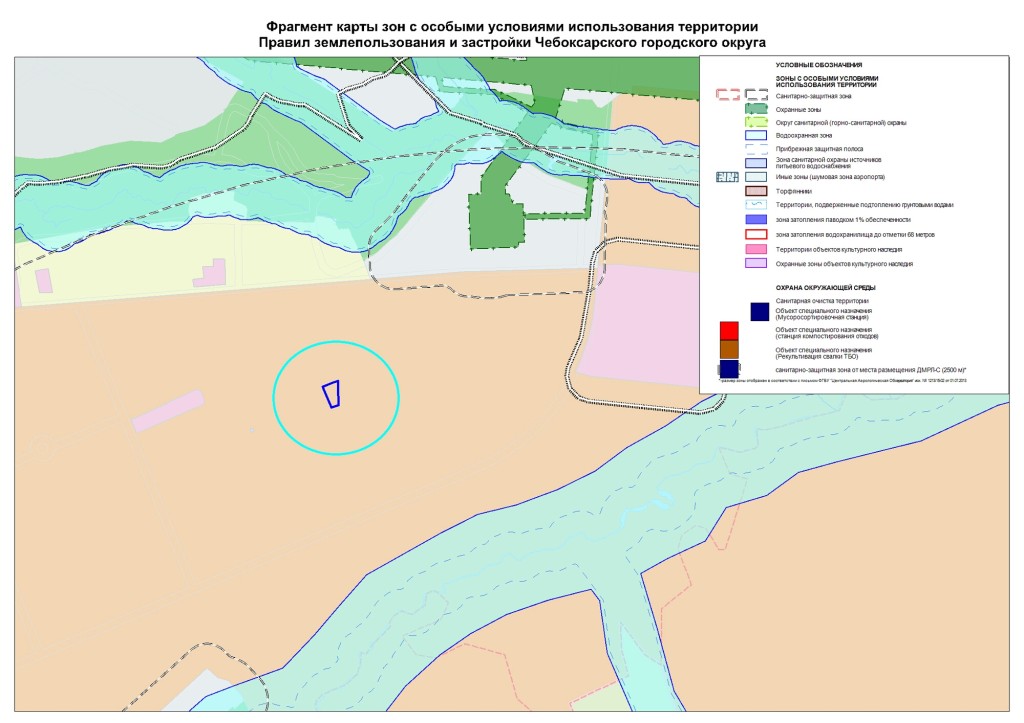This screenshot has height=723, width=1024.
Task: Click the slanted pink rectangle left of circle
Action: pyautogui.click(x=168, y=411)
